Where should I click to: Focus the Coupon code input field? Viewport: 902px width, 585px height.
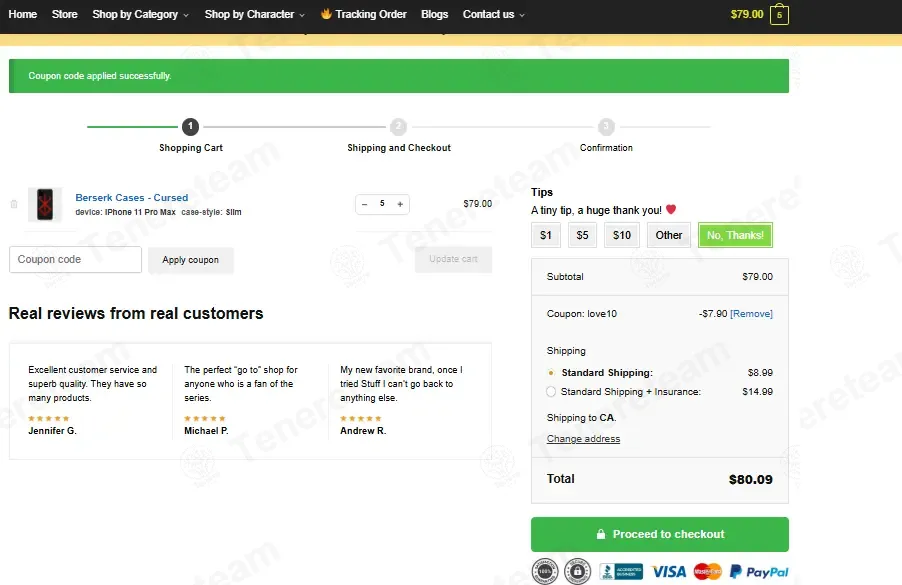(x=75, y=259)
